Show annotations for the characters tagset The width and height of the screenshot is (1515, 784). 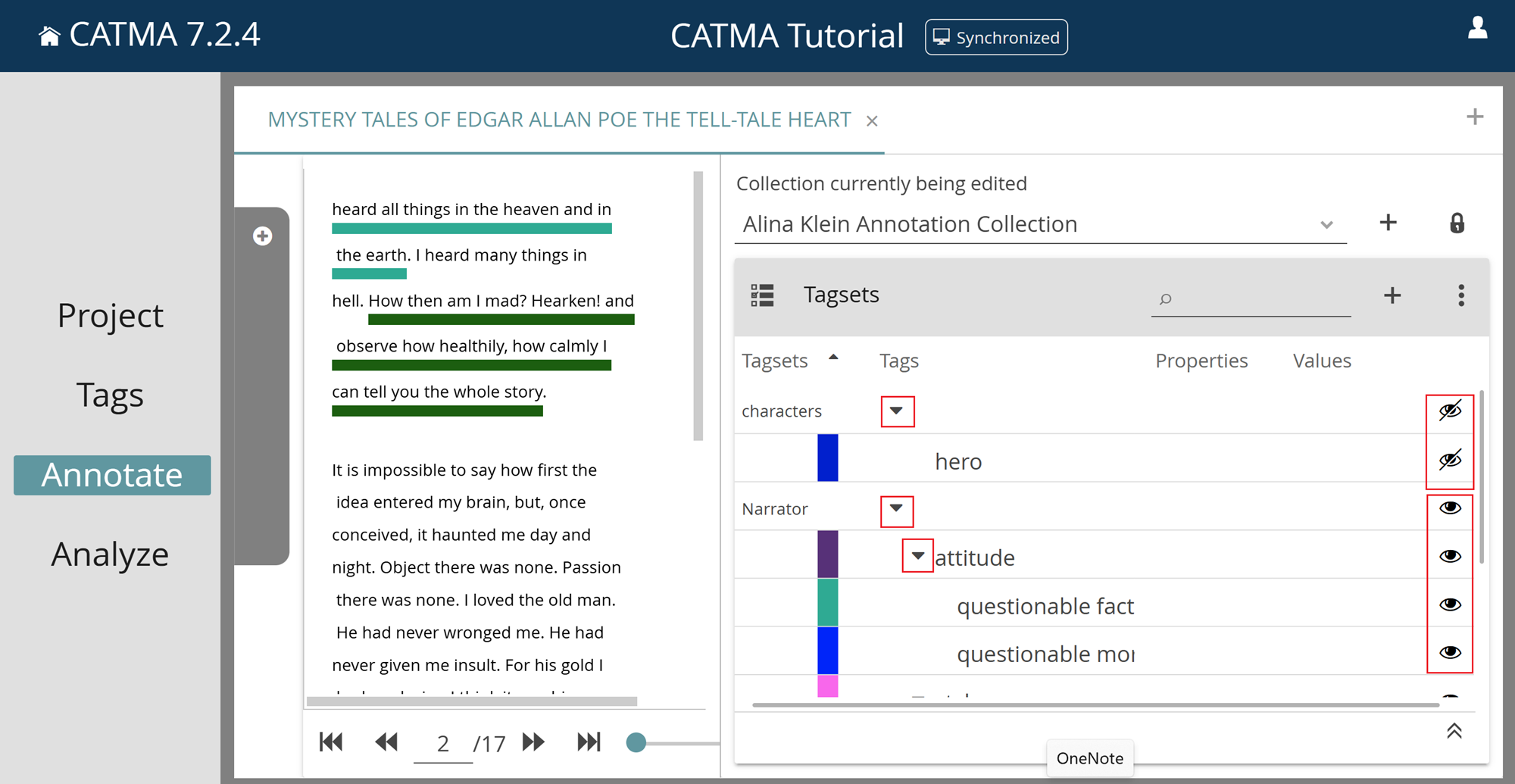pos(1449,411)
